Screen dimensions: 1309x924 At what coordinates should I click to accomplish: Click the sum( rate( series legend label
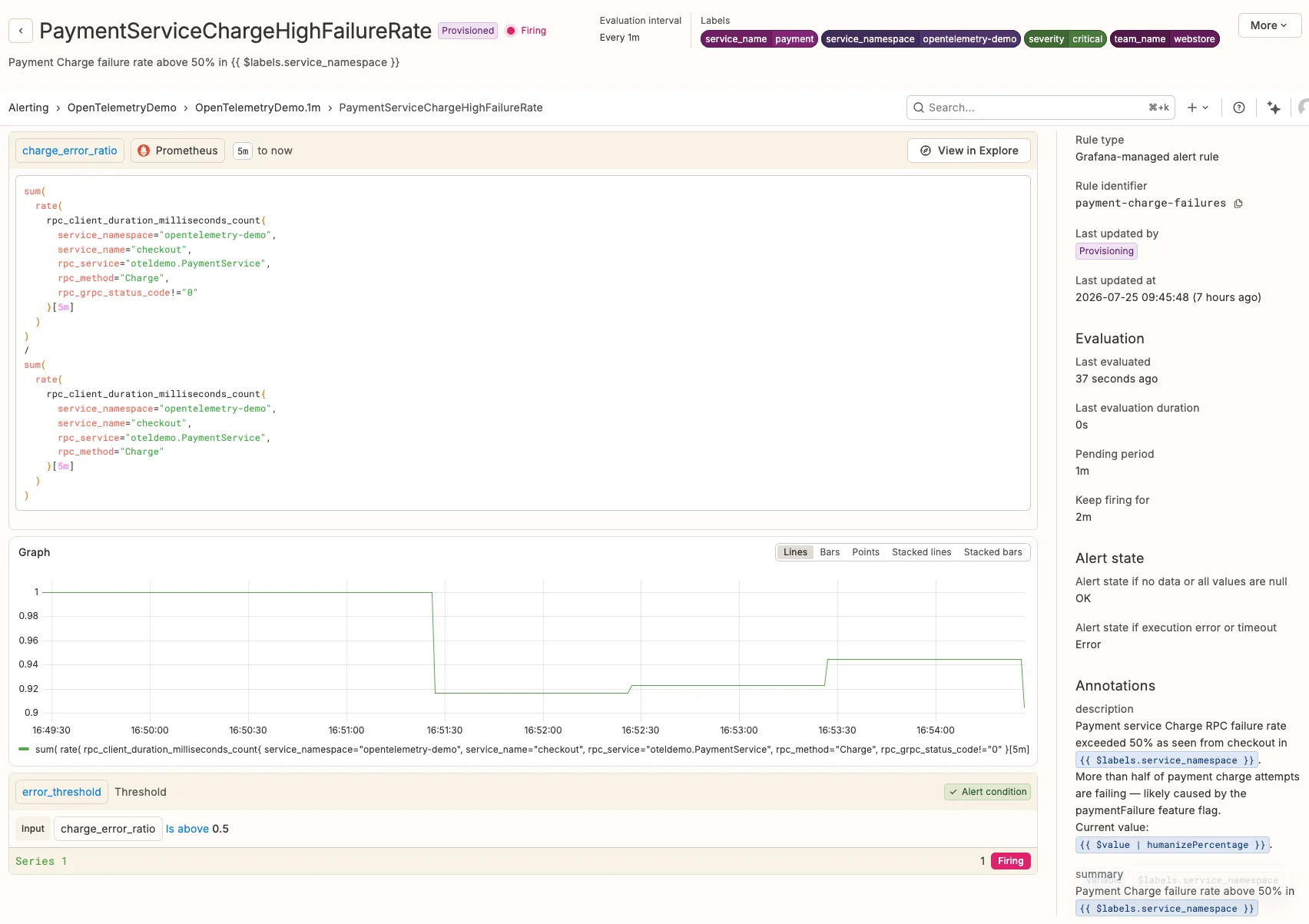(532, 750)
